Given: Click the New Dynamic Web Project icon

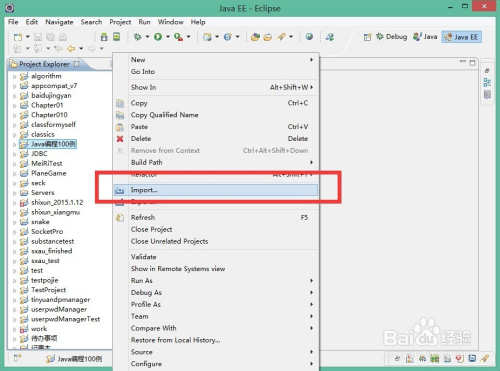Looking at the screenshot, I should 207,37.
